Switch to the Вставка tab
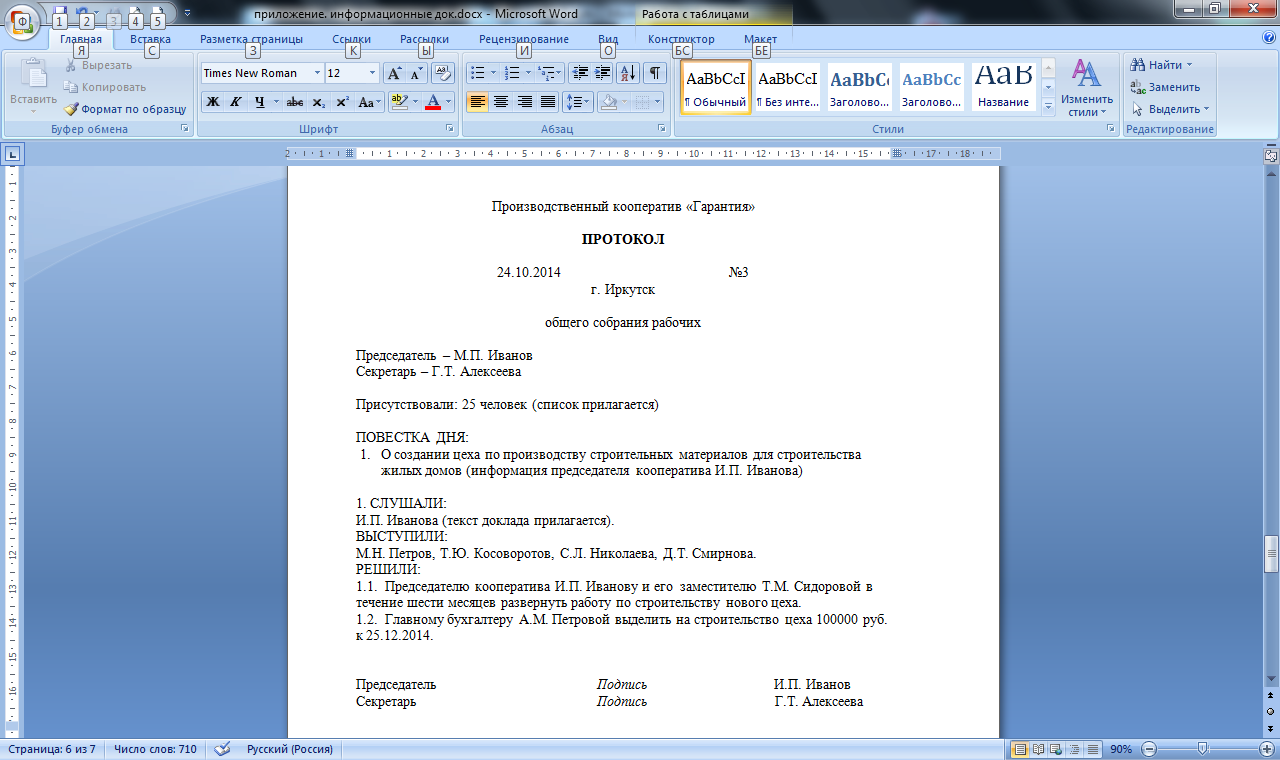1280x760 pixels. tap(150, 39)
